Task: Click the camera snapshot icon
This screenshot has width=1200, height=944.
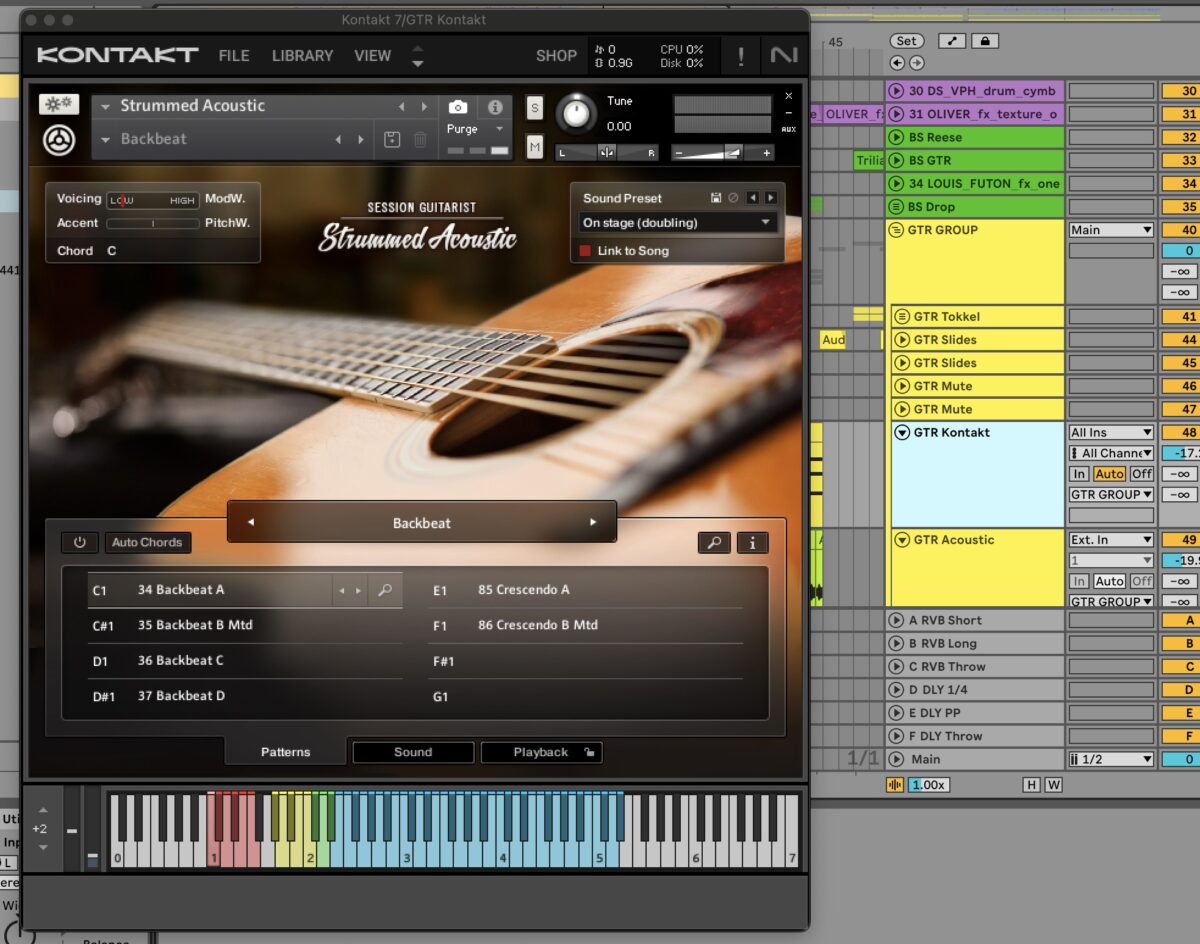Action: [457, 107]
